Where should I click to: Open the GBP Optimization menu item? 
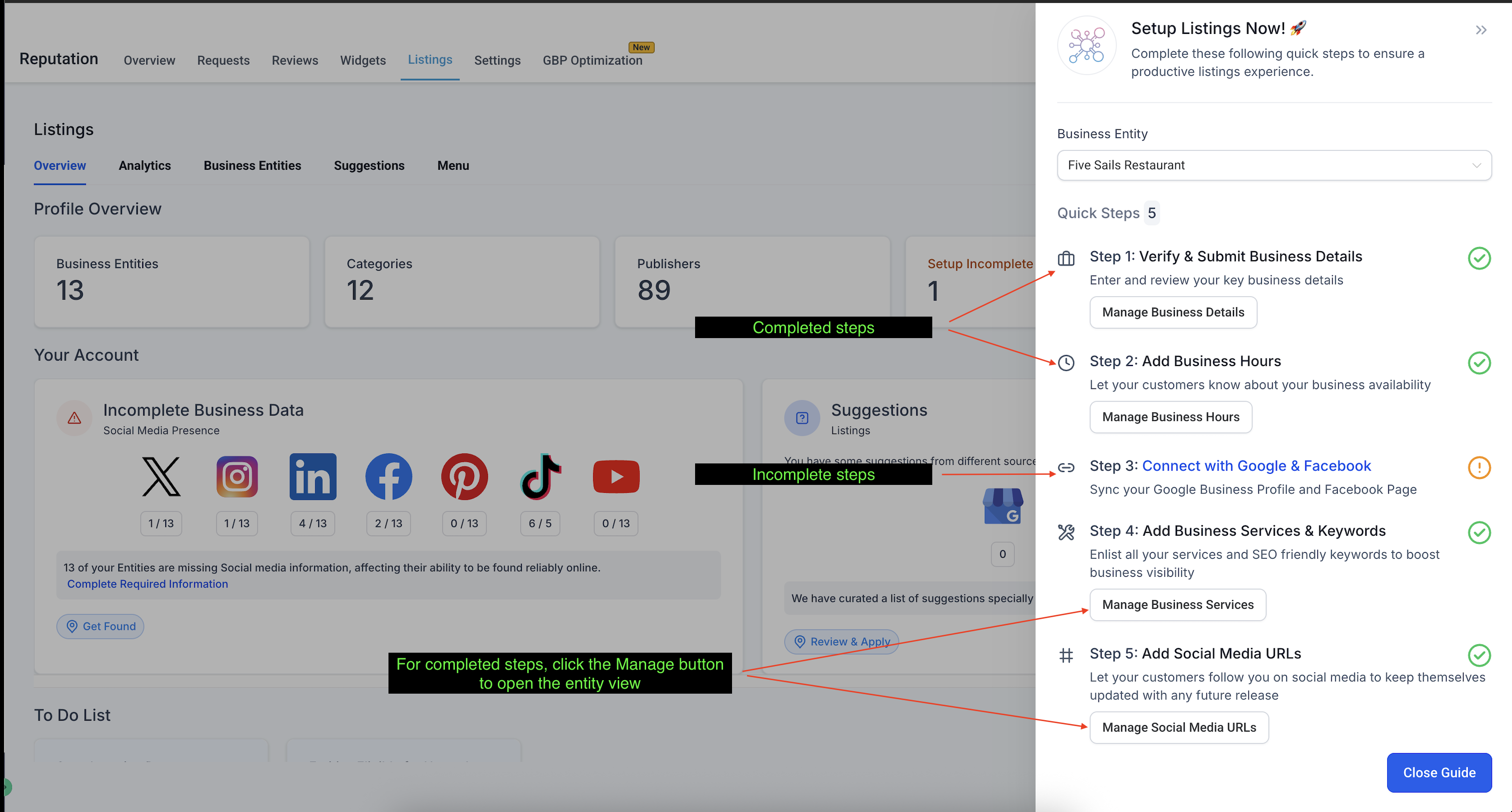592,60
